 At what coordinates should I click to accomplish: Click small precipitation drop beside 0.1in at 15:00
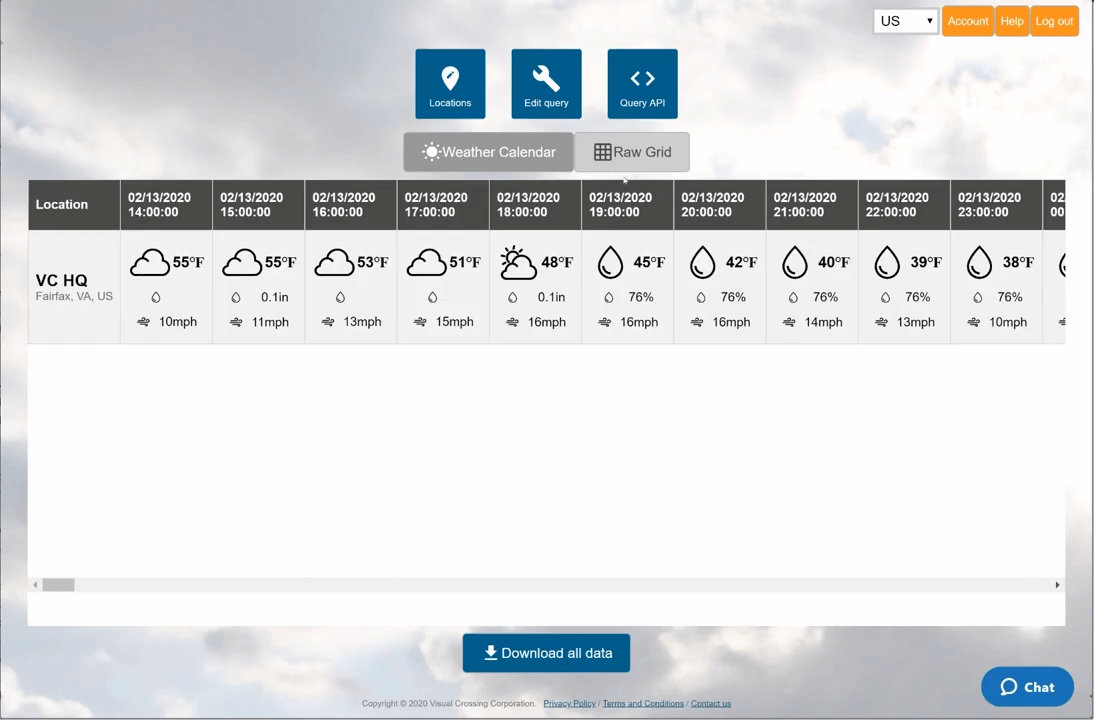tap(236, 297)
